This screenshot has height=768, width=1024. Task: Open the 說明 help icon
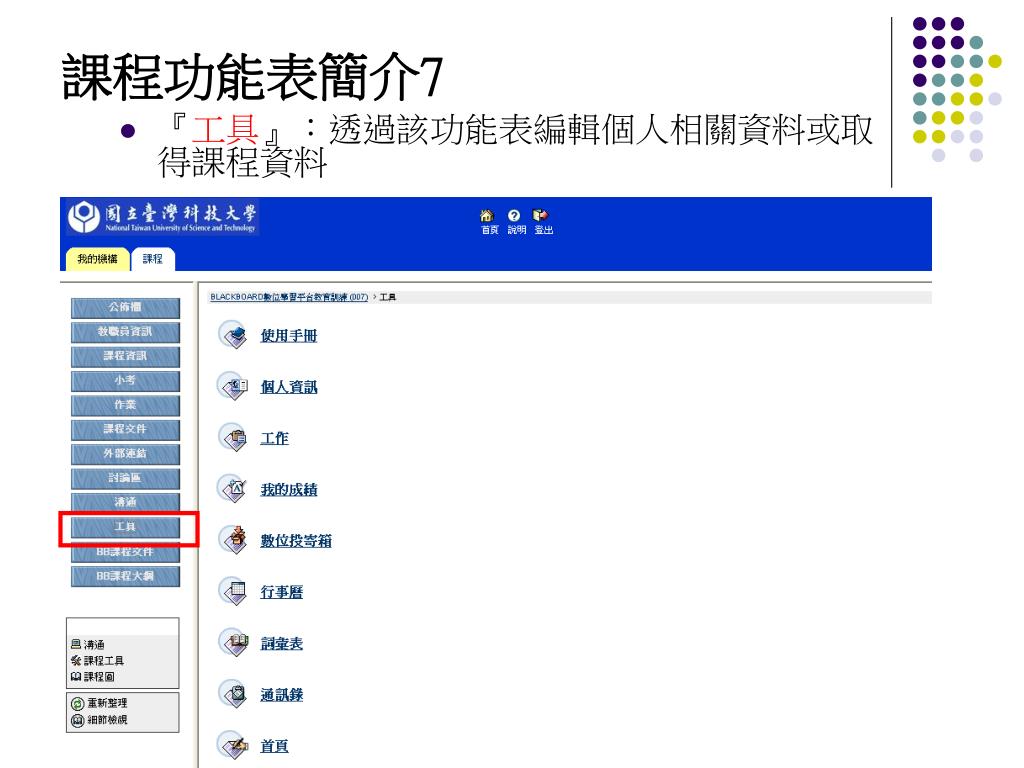click(514, 216)
